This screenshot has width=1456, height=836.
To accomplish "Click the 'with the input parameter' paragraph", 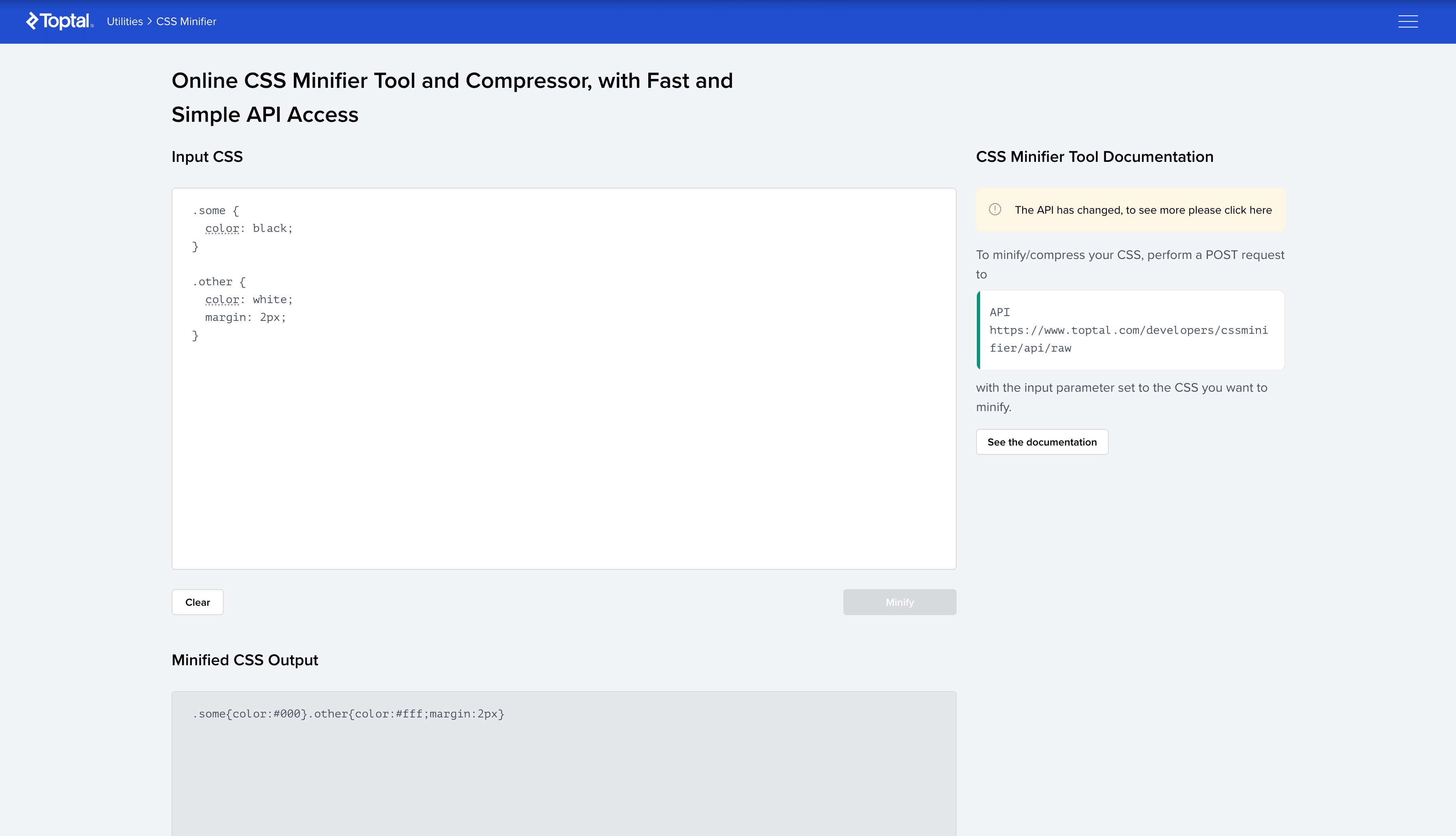I will coord(1121,397).
